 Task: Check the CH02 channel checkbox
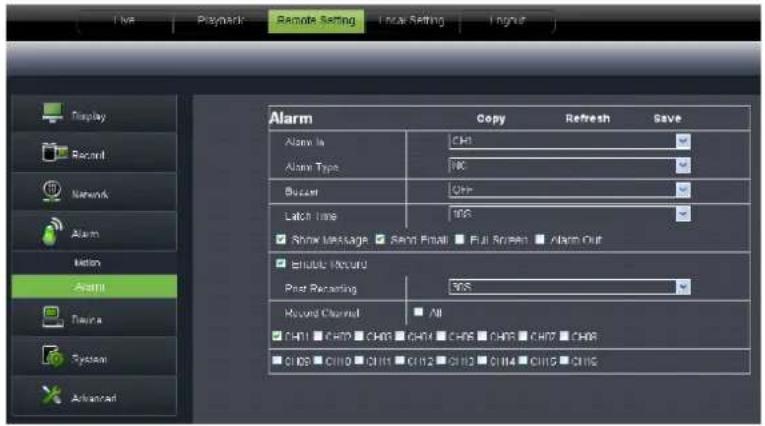[318, 336]
